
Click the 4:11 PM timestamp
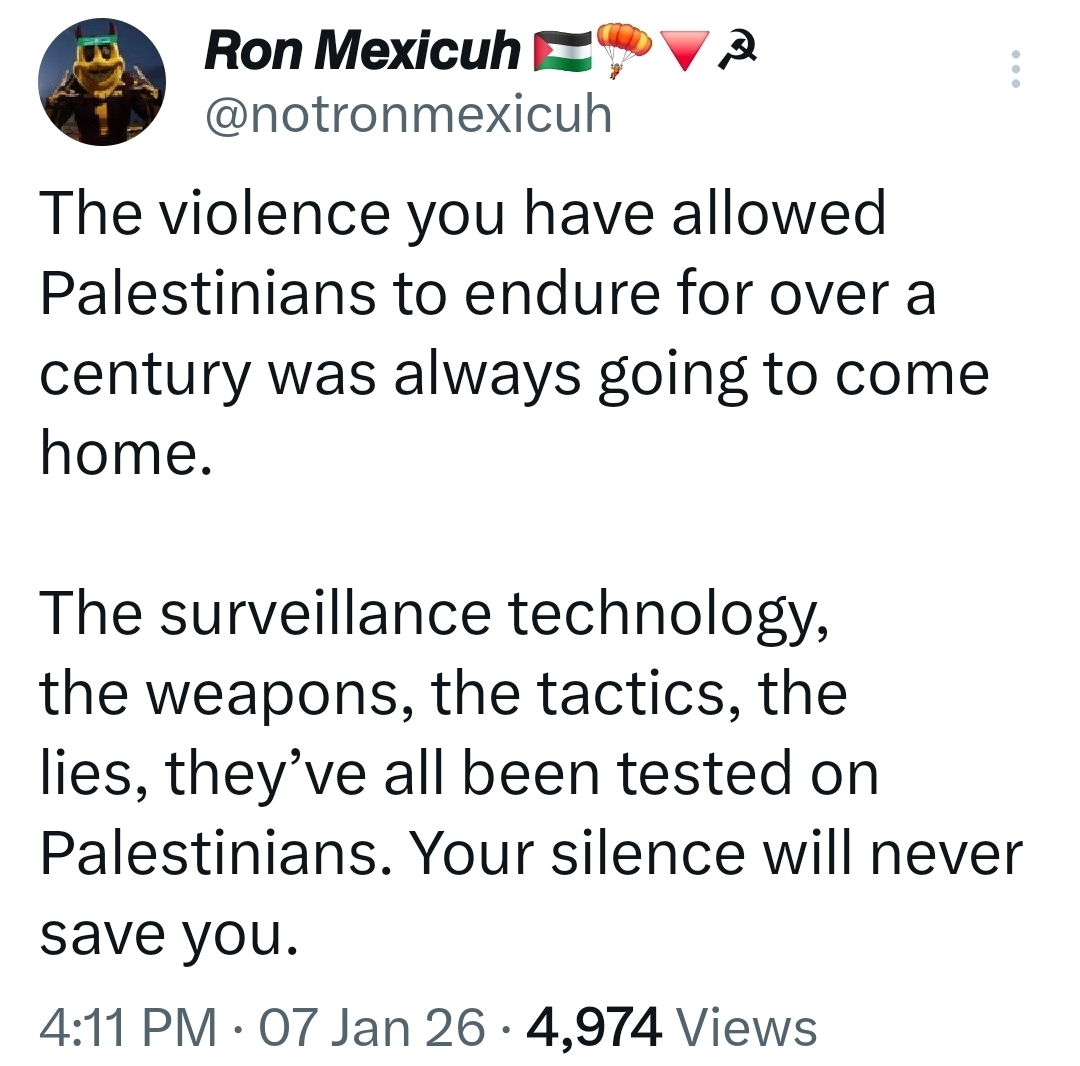pyautogui.click(x=129, y=1027)
